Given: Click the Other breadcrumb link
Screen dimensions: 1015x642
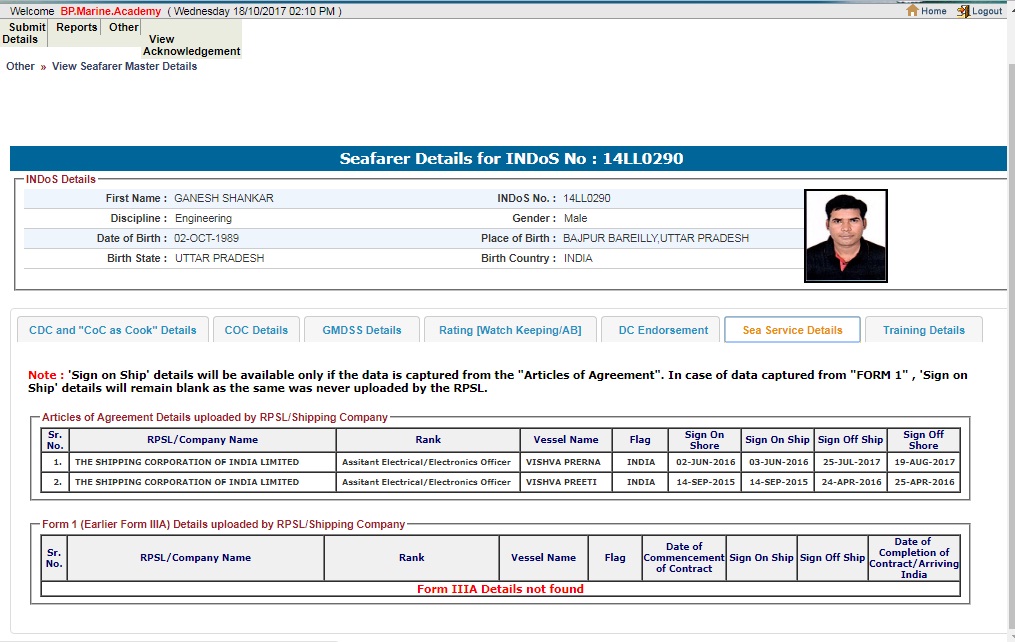Looking at the screenshot, I should tap(20, 67).
